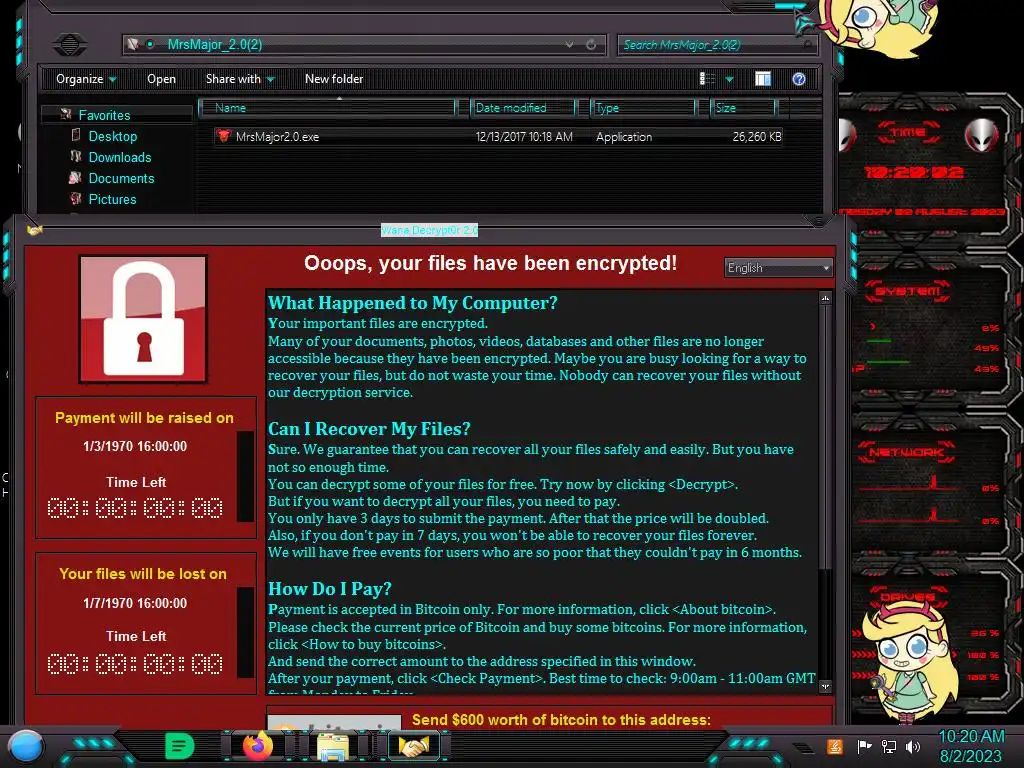
Task: Click 'What Happened to My Computer?' heading
Action: [413, 303]
